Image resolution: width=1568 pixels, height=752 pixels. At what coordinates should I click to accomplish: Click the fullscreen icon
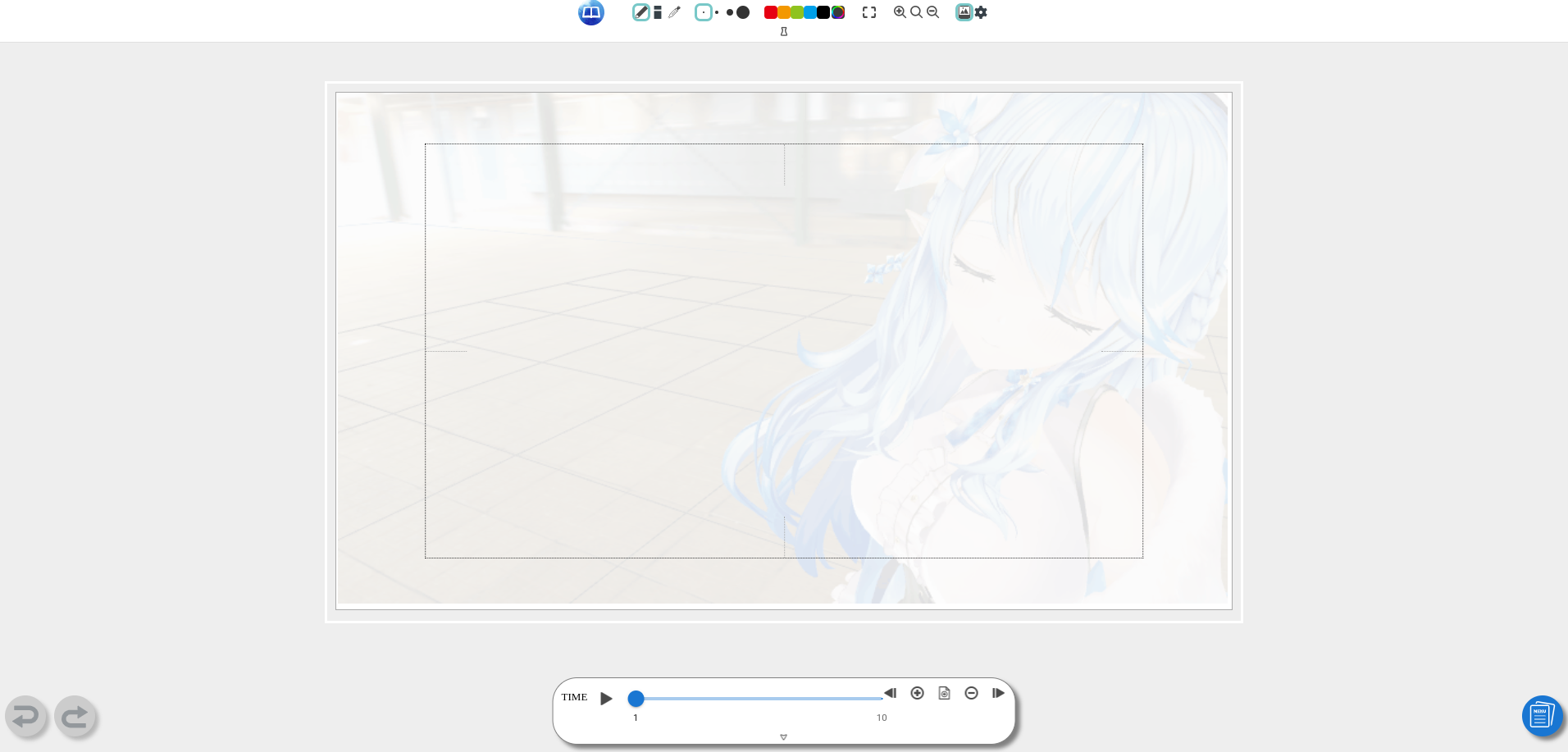click(869, 12)
